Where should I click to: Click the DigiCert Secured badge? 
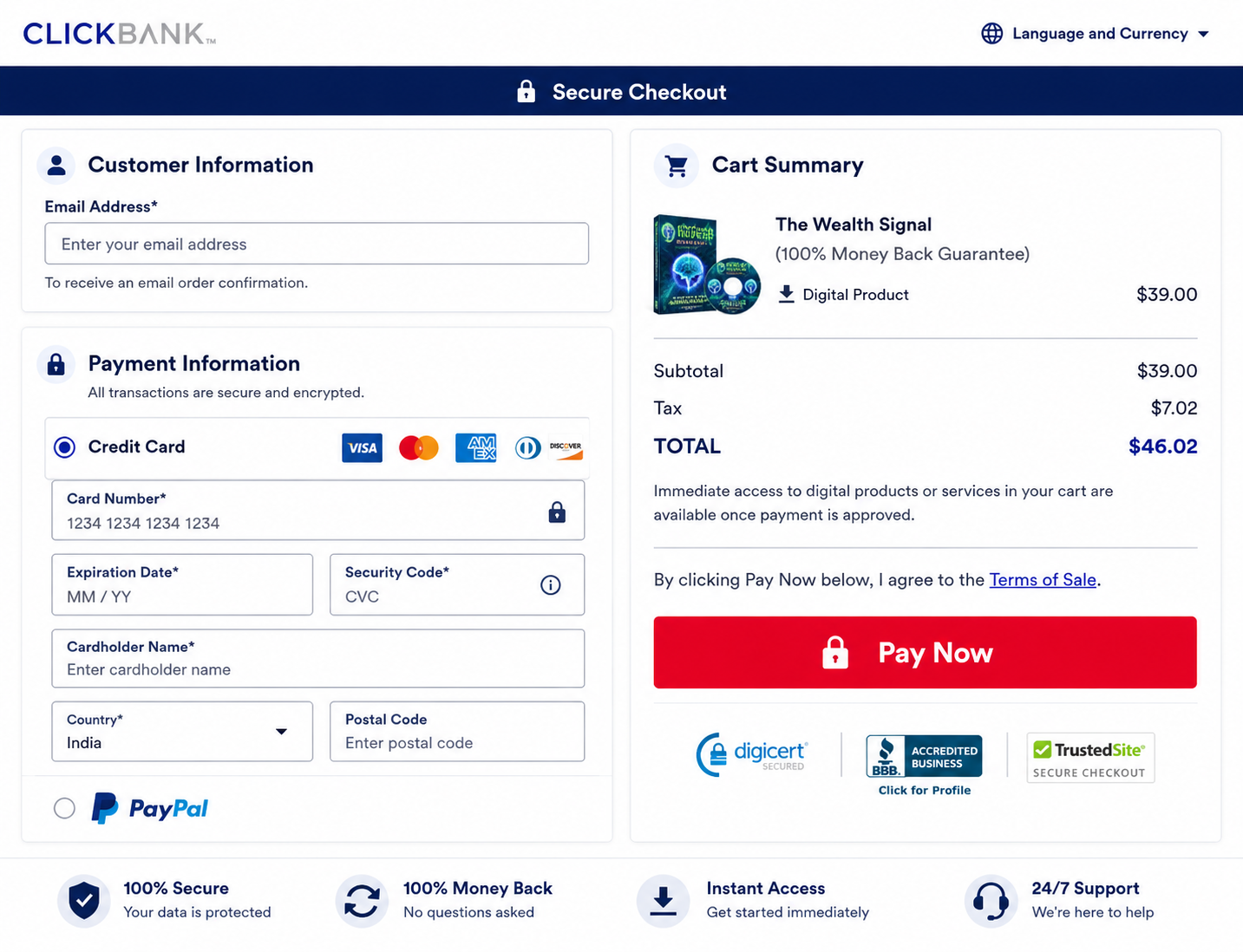pyautogui.click(x=752, y=754)
